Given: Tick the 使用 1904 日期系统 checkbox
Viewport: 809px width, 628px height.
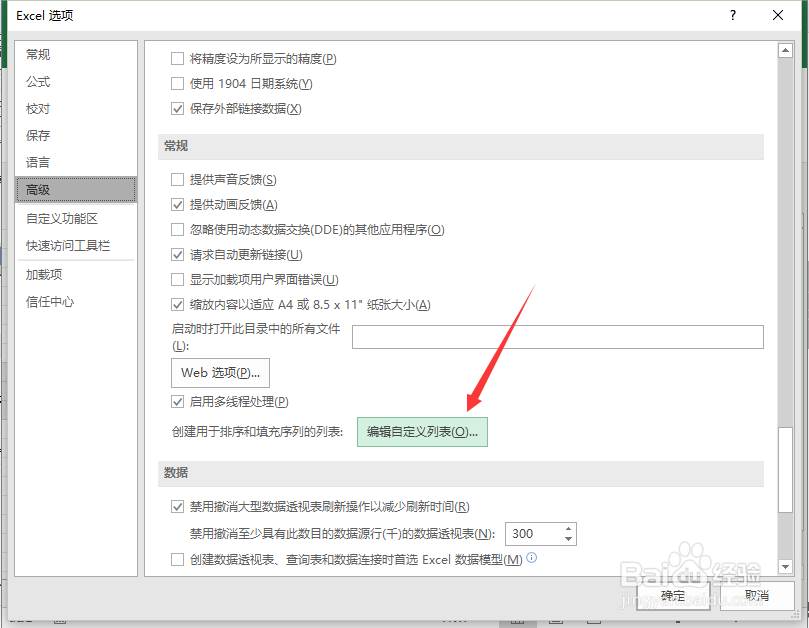Looking at the screenshot, I should tap(177, 84).
